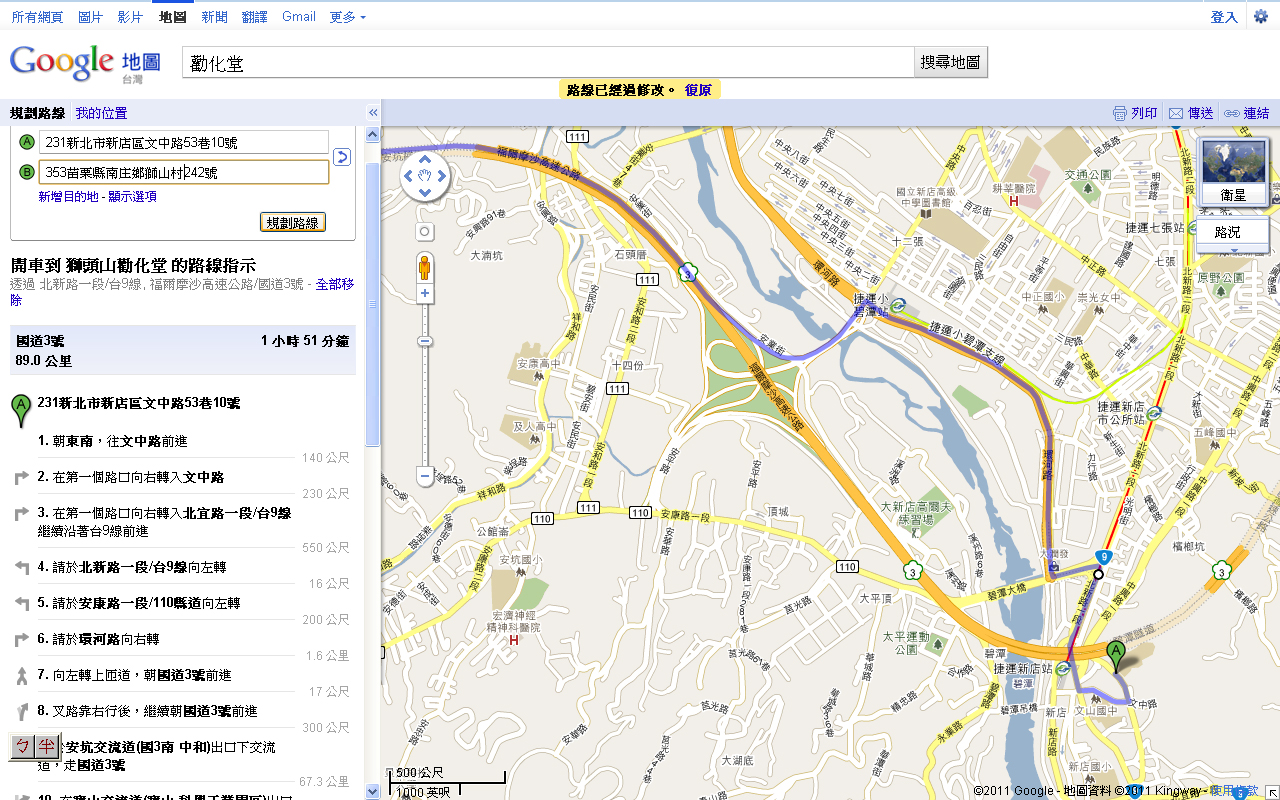The height and width of the screenshot is (800, 1280).
Task: Click the 捷運小碧潭站 metro station icon
Action: coord(899,305)
